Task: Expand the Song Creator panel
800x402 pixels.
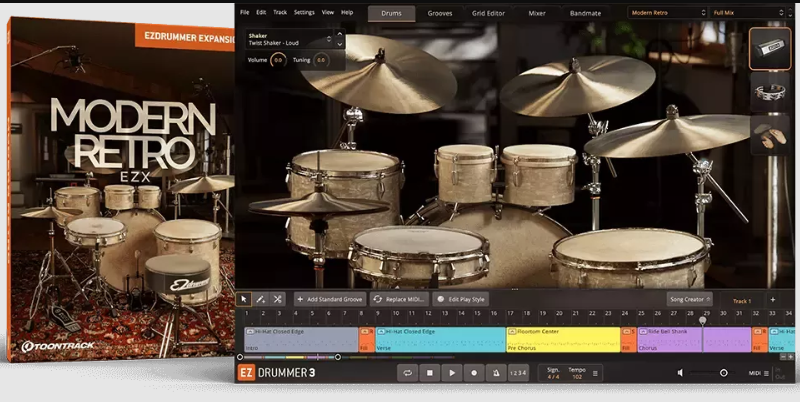Action: coord(689,299)
